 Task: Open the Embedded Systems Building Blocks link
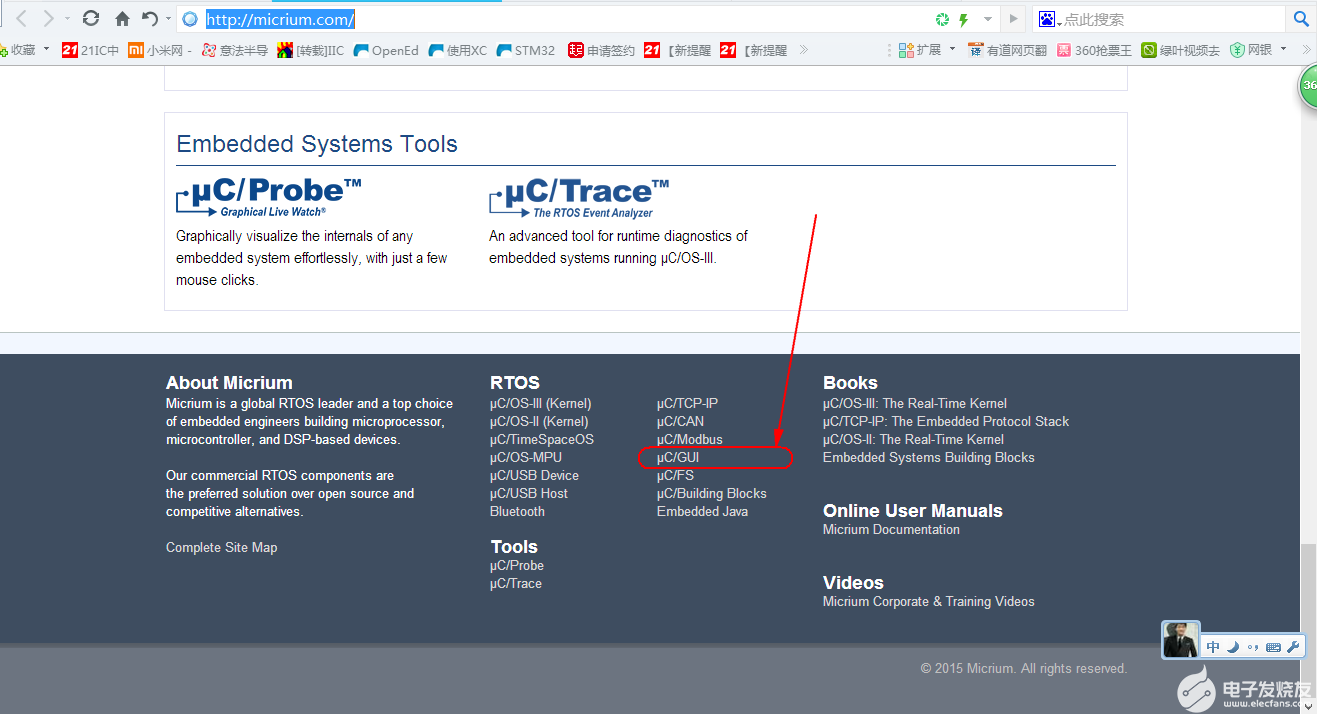point(929,458)
